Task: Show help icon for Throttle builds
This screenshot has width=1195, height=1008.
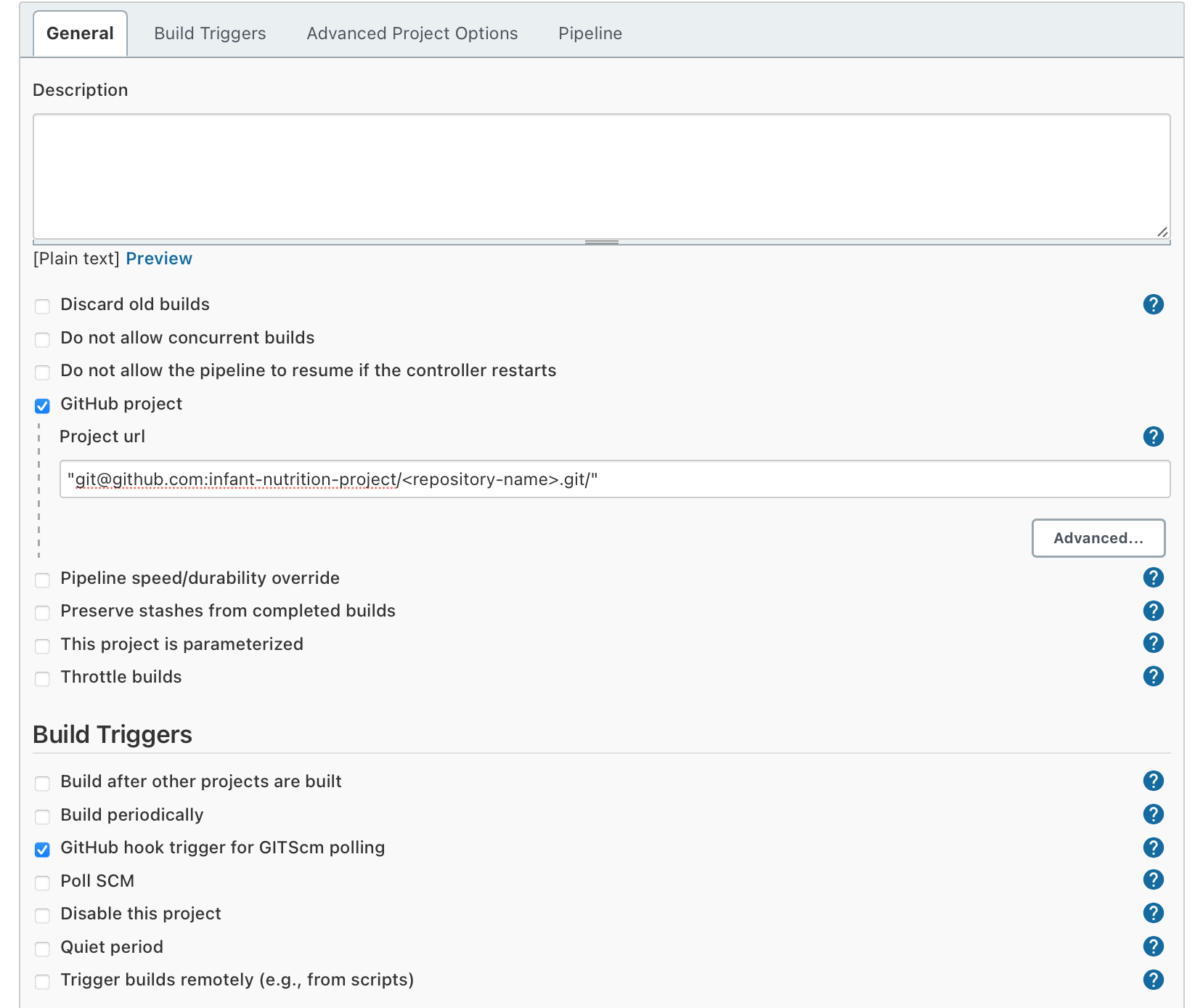Action: [1153, 676]
